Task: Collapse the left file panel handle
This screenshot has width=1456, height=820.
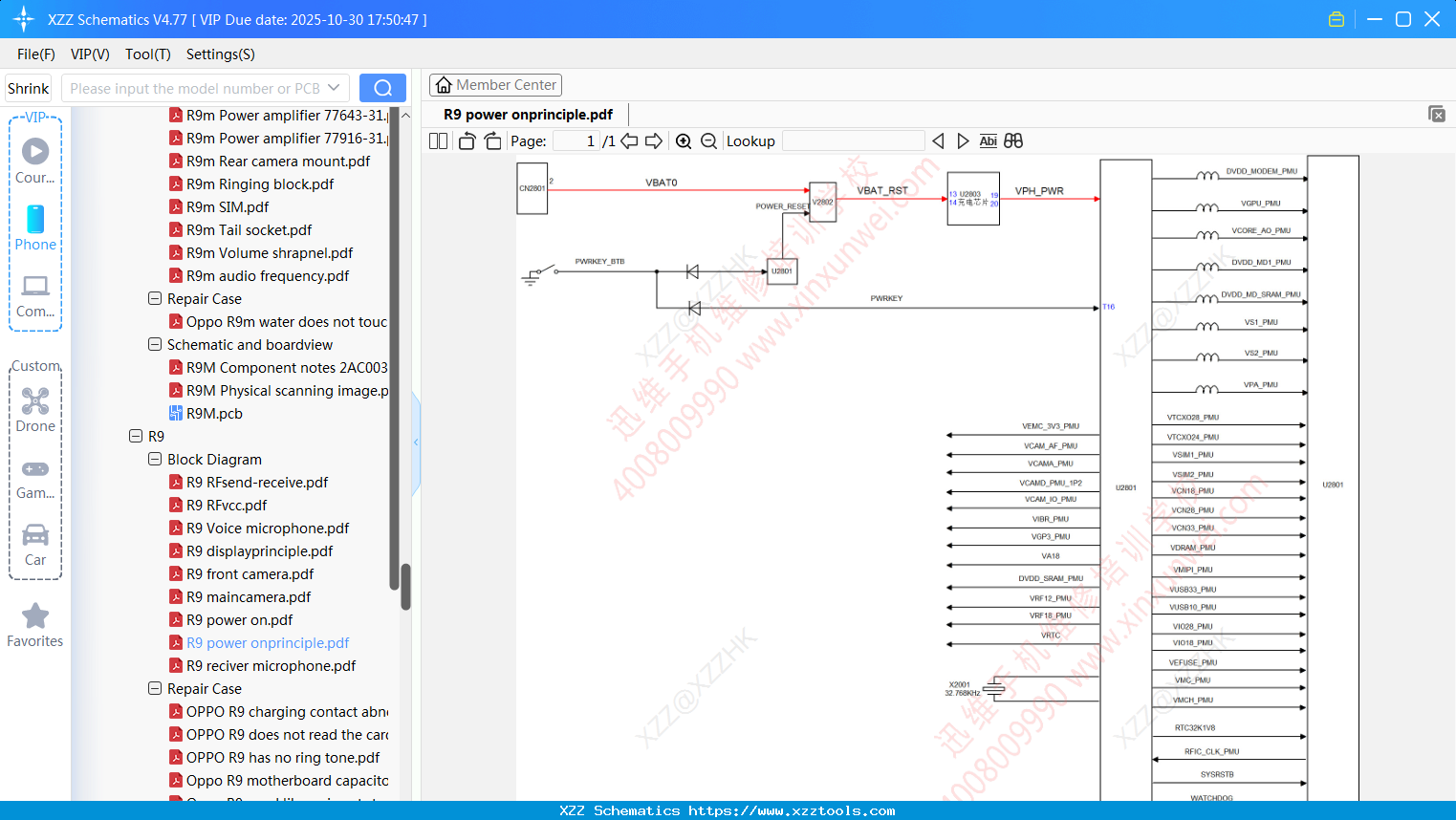Action: [x=416, y=442]
